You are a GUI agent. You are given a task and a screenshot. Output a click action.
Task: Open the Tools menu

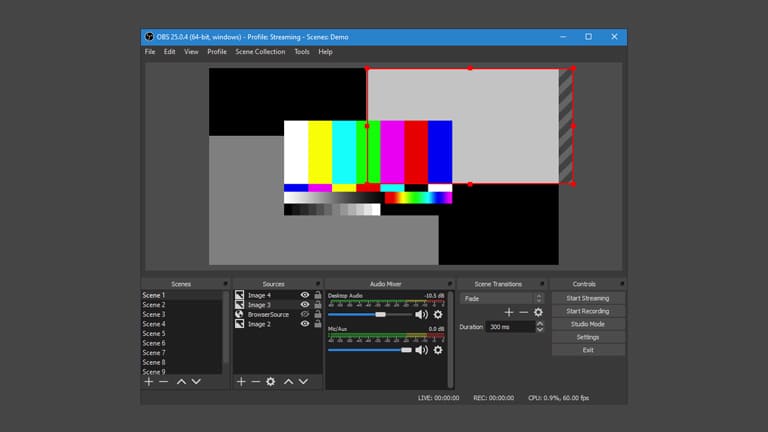coord(302,51)
